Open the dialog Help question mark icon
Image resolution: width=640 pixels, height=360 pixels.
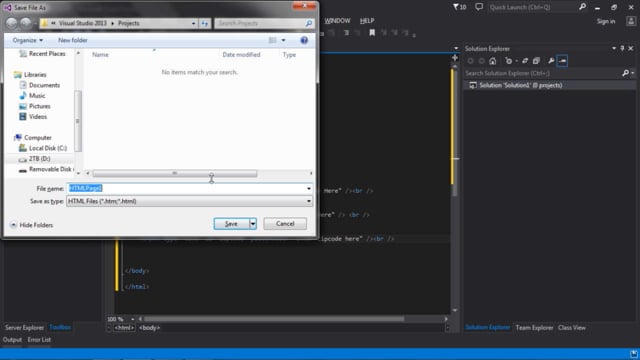point(304,40)
